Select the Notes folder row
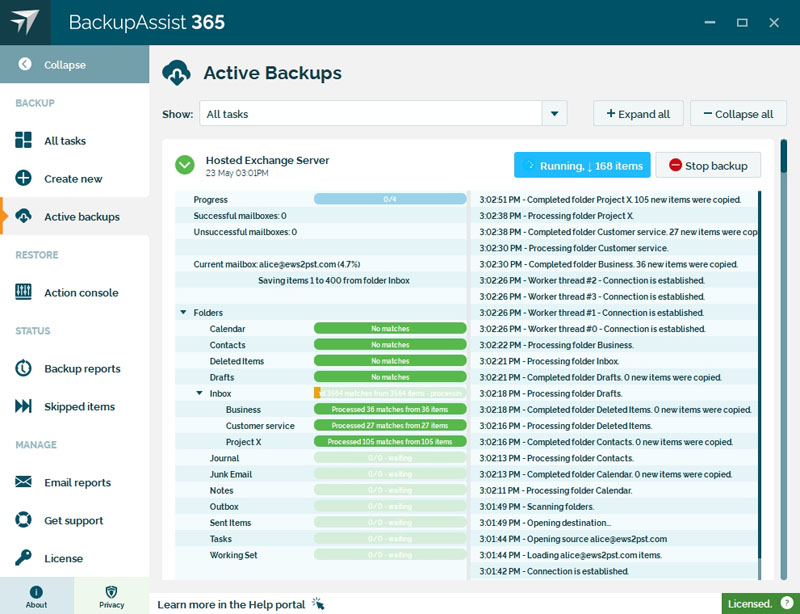 pos(320,490)
